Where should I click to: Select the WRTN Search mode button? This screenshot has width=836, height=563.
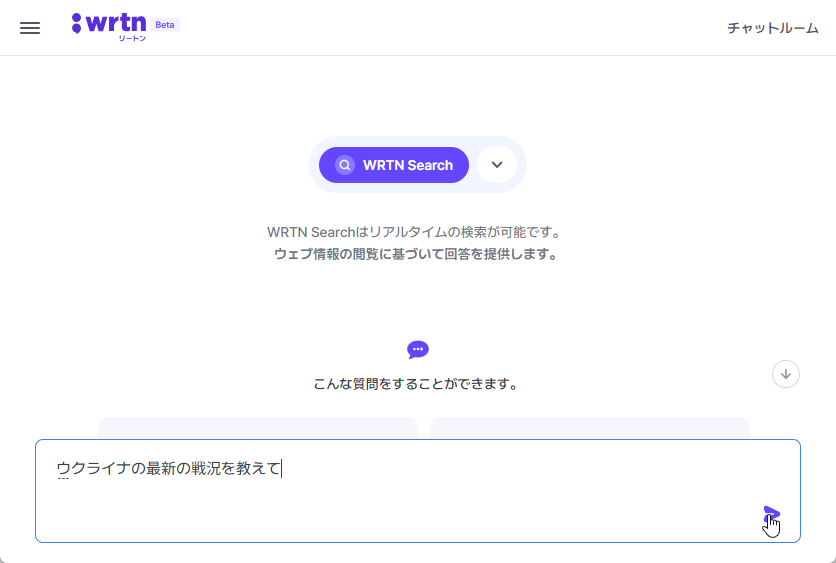click(x=393, y=165)
